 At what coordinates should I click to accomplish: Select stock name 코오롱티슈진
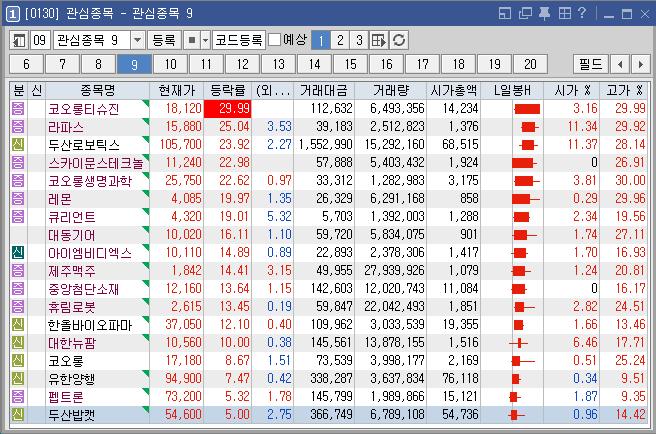pos(84,109)
